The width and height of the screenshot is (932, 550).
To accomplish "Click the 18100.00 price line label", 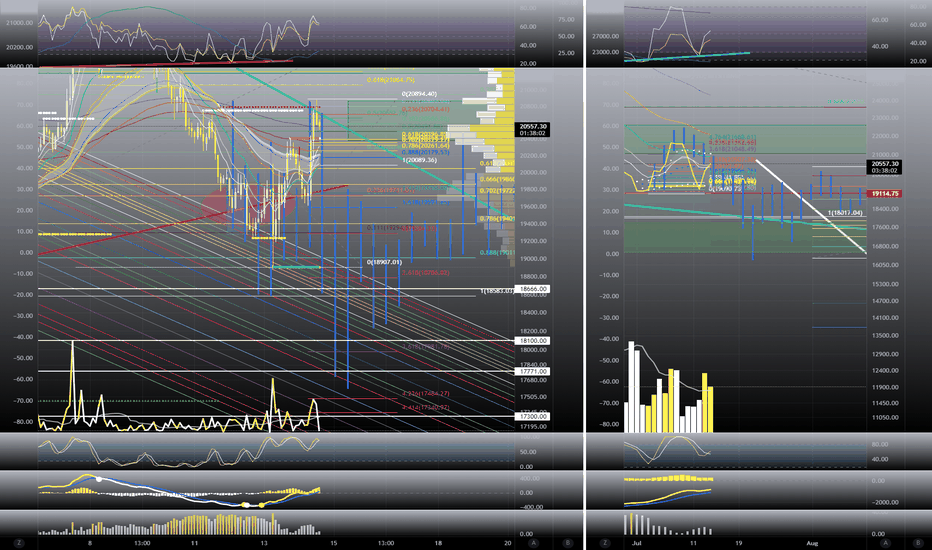I will pyautogui.click(x=533, y=341).
